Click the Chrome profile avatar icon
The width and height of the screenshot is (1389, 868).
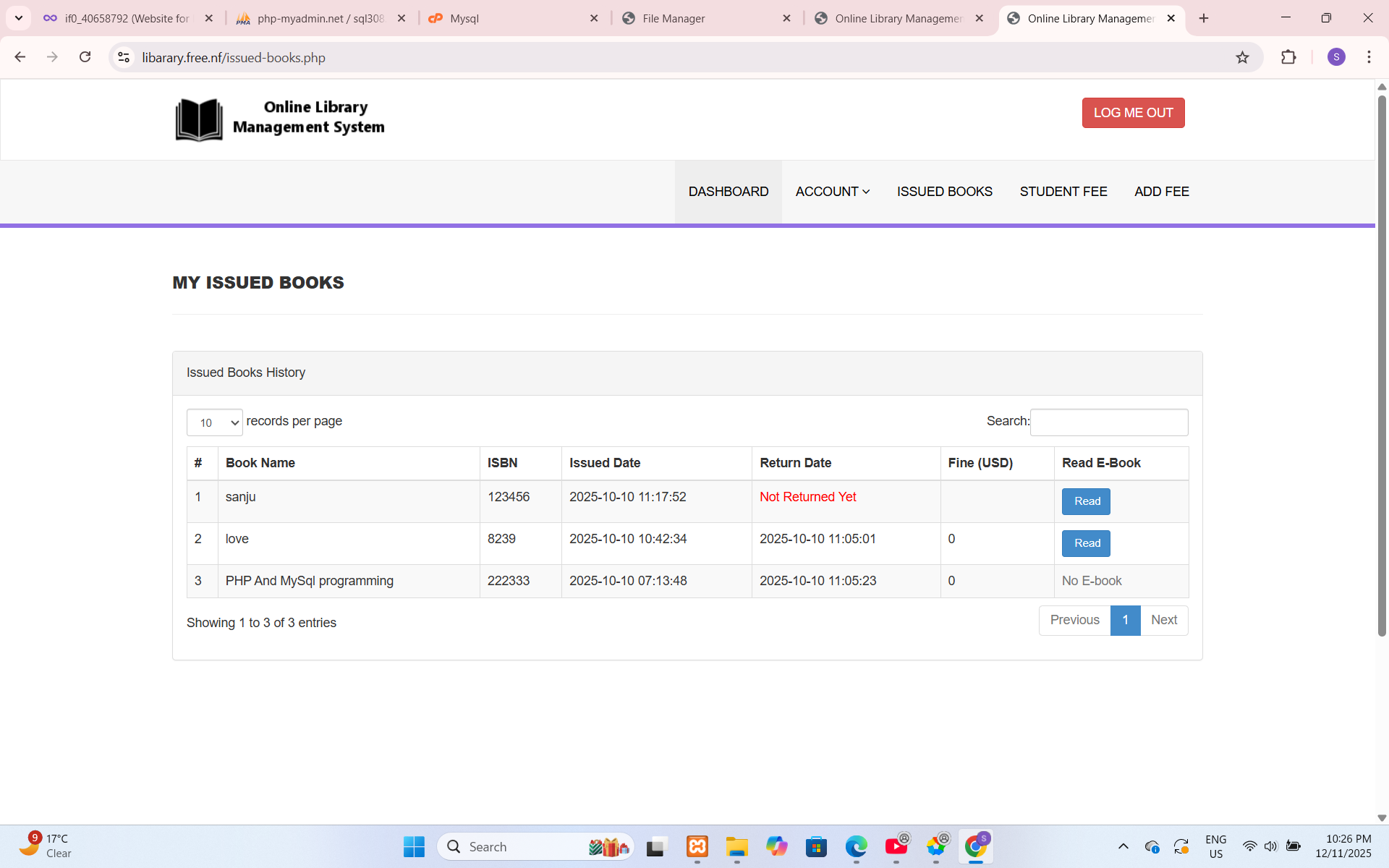tap(1336, 58)
